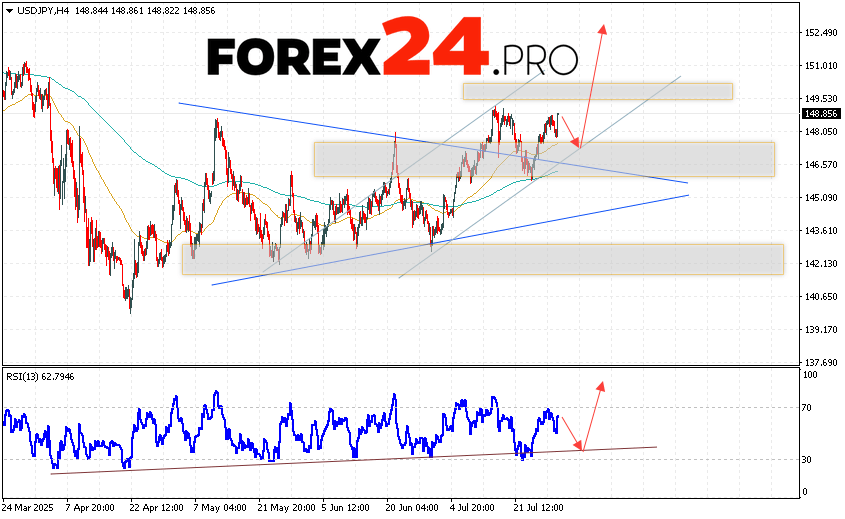The height and width of the screenshot is (519, 845).
Task: Select the lower grey support zone near 142.130
Action: click(482, 259)
